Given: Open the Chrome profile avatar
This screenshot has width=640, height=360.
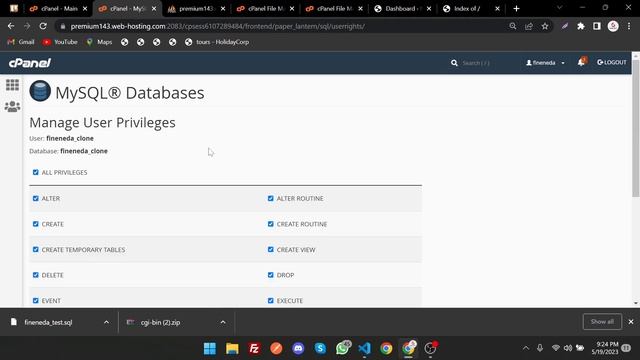Looking at the screenshot, I should pyautogui.click(x=613, y=26).
